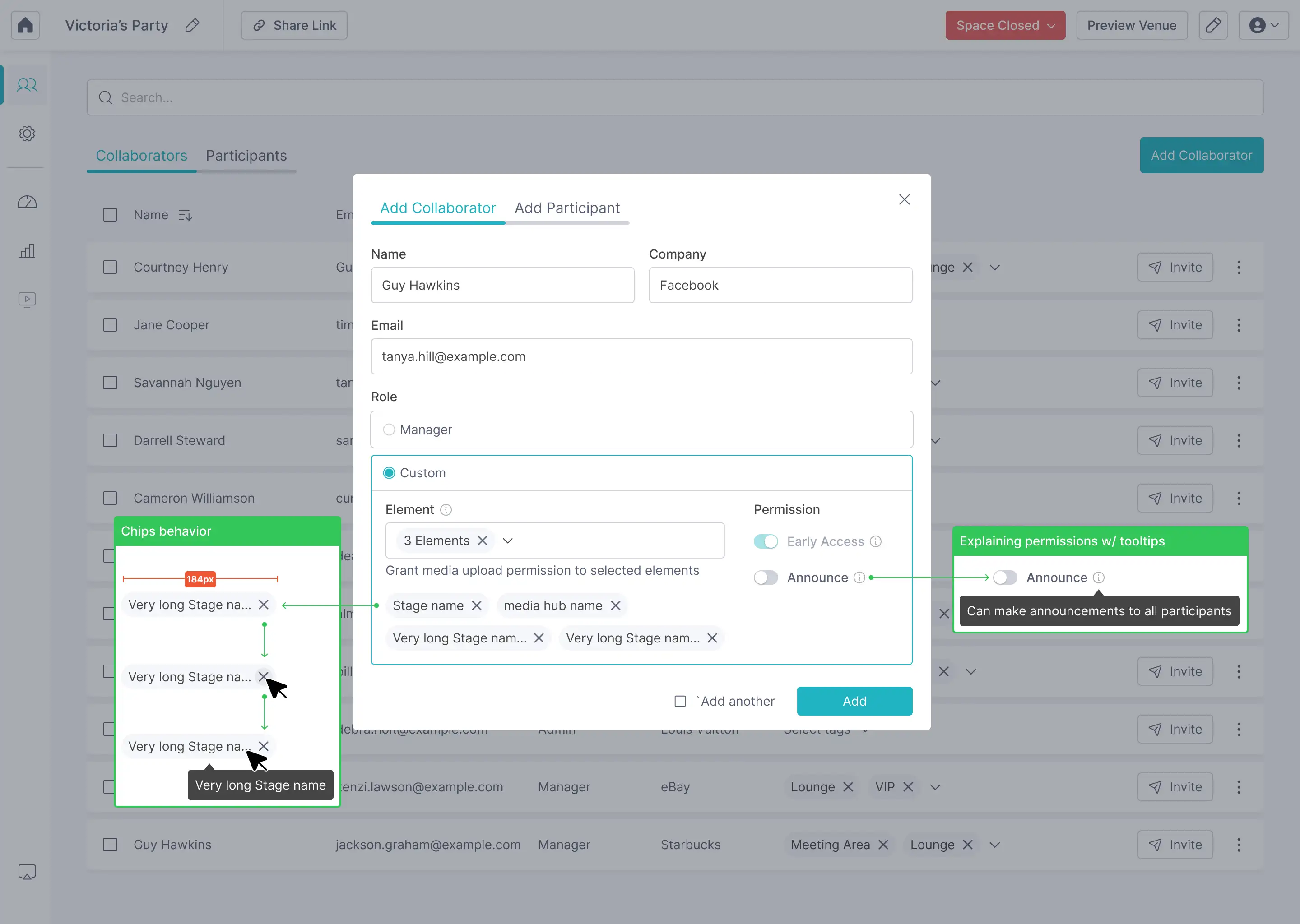Open settings gear in sidebar

[27, 134]
